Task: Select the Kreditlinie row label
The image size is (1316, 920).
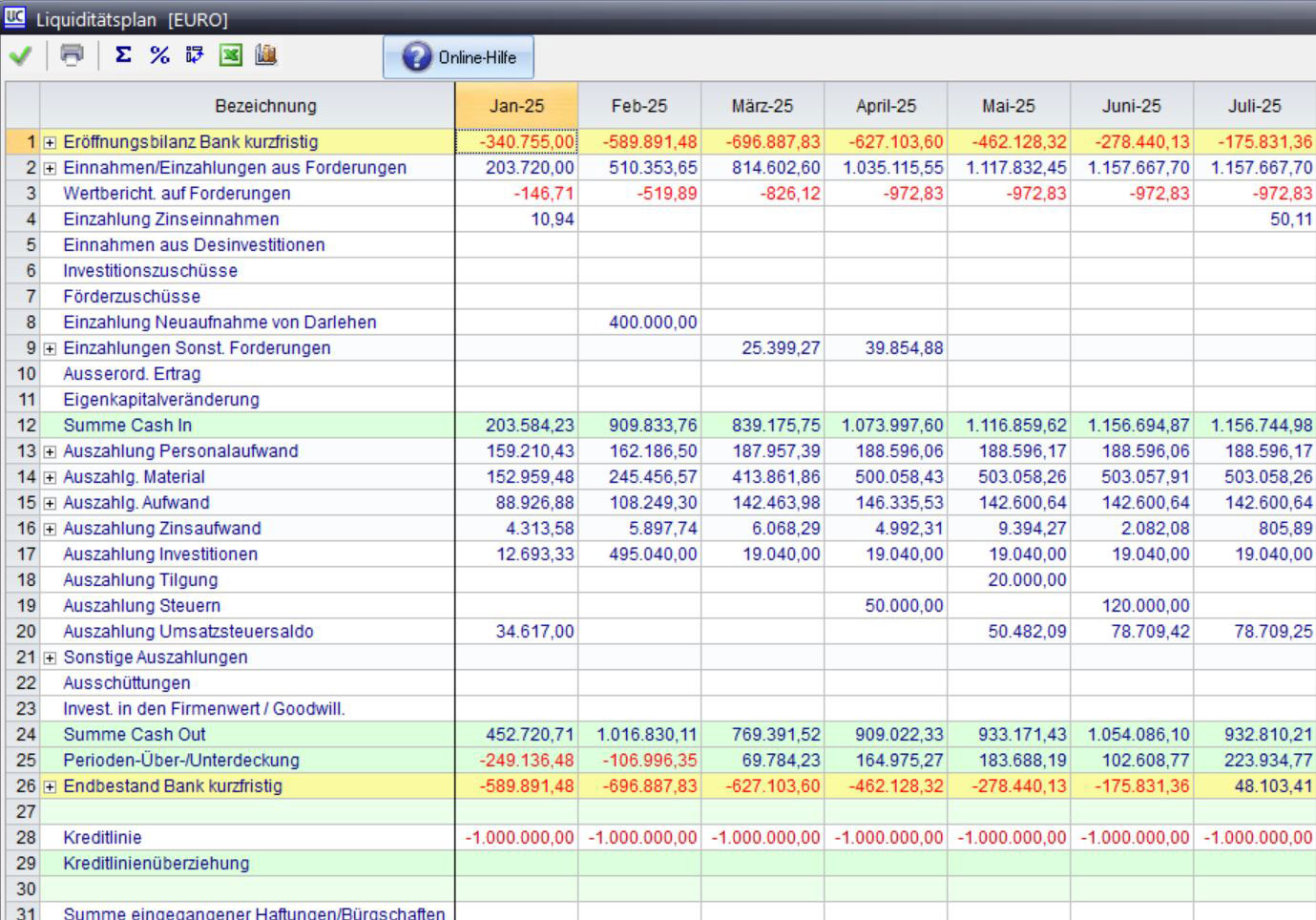Action: [102, 838]
